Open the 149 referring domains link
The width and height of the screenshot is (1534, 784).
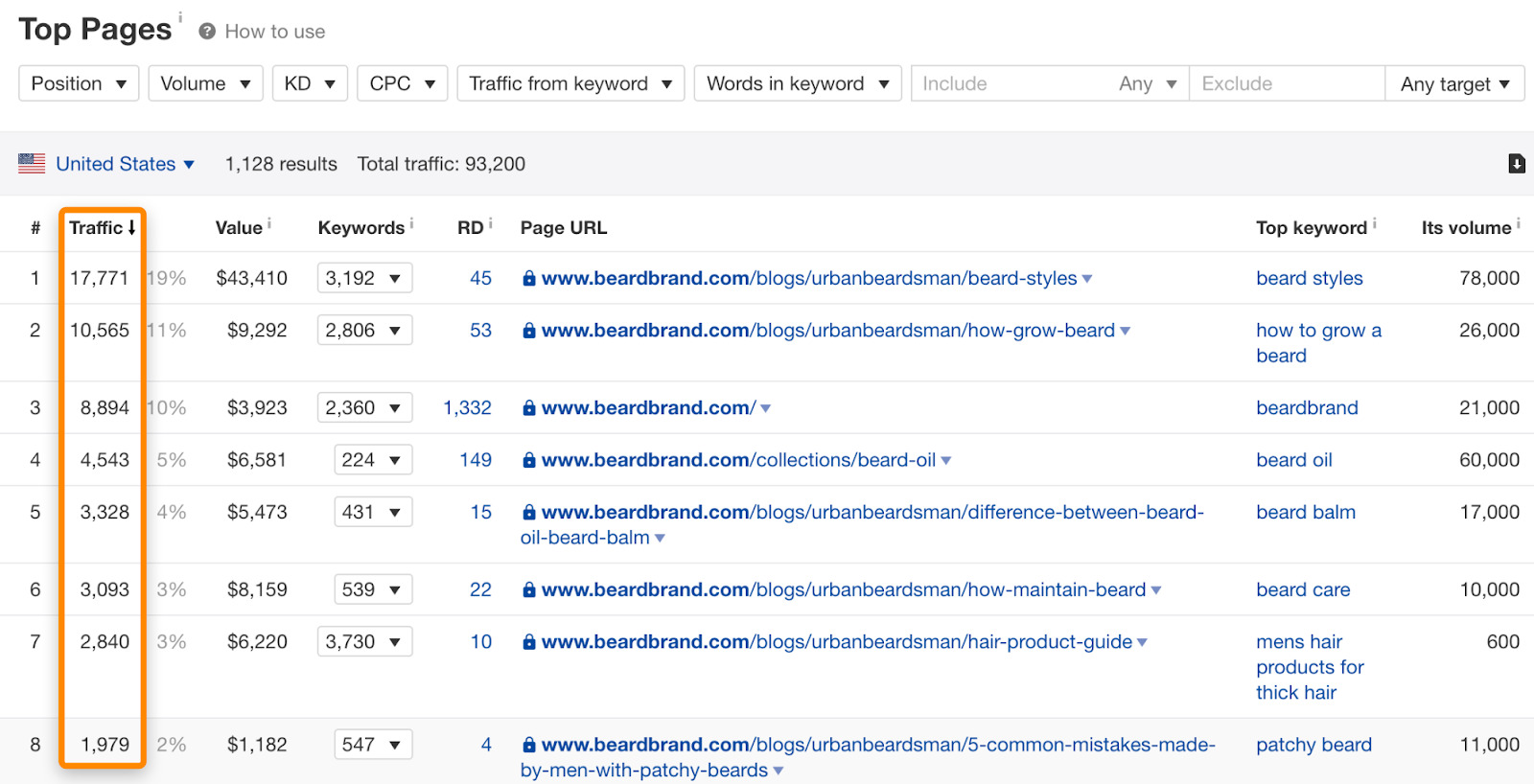pos(476,460)
